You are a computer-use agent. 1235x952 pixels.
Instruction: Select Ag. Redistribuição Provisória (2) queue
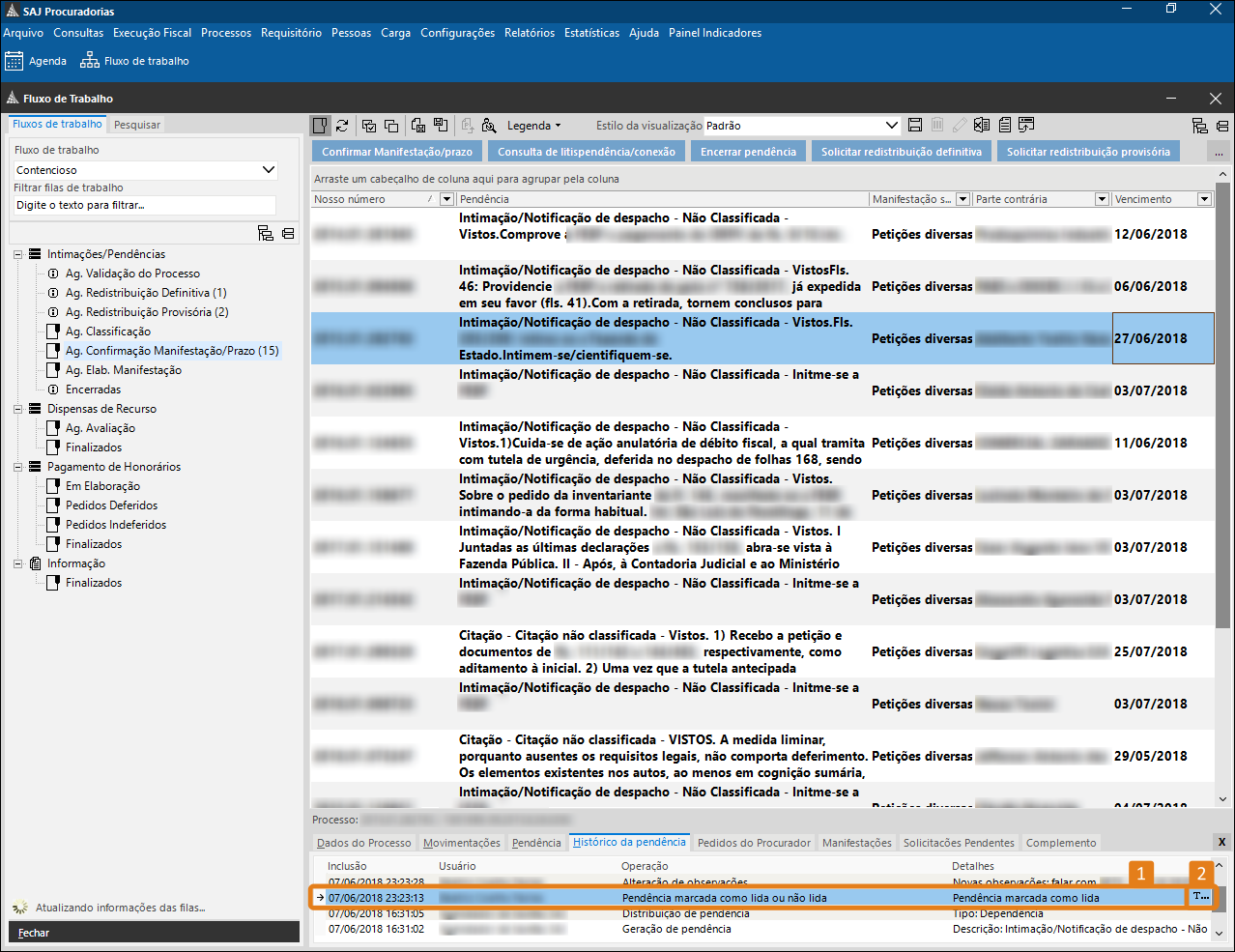pos(147,312)
